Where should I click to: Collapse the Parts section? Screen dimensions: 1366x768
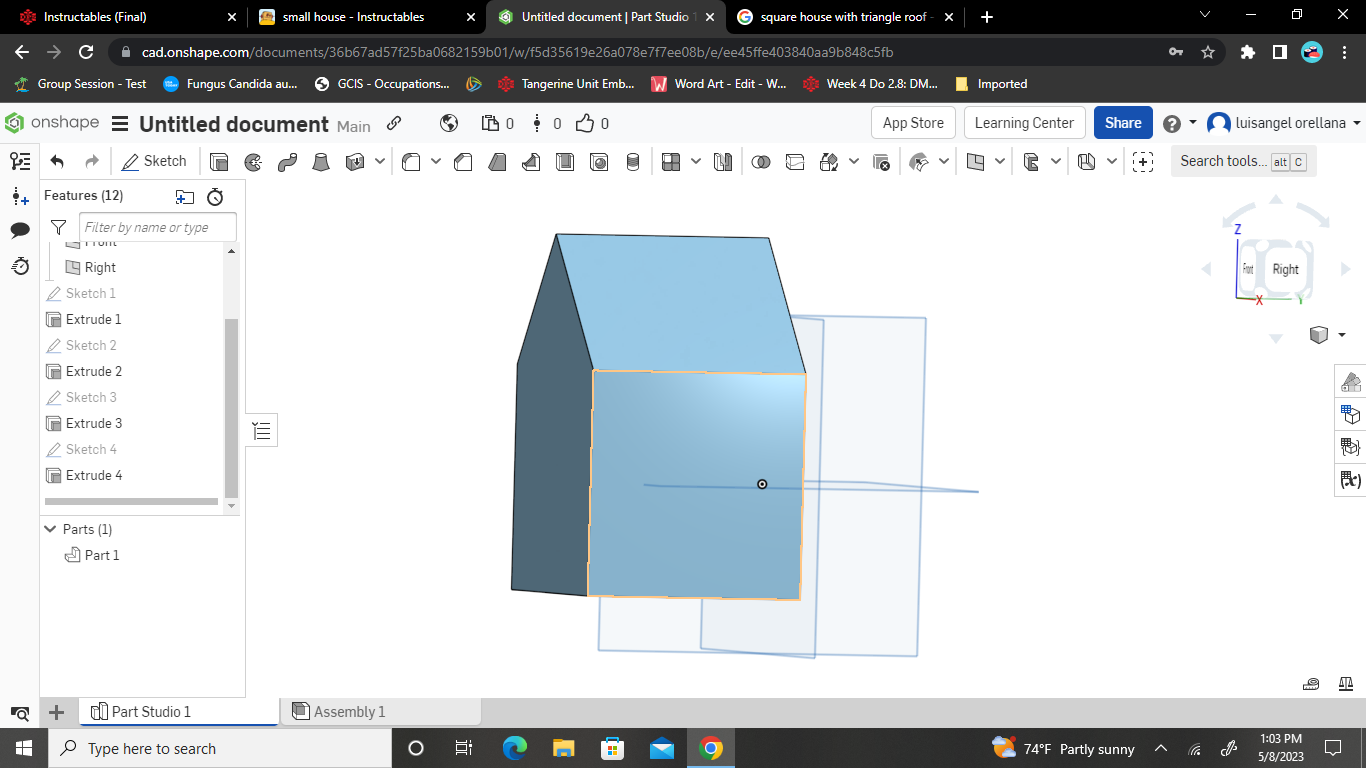point(50,529)
